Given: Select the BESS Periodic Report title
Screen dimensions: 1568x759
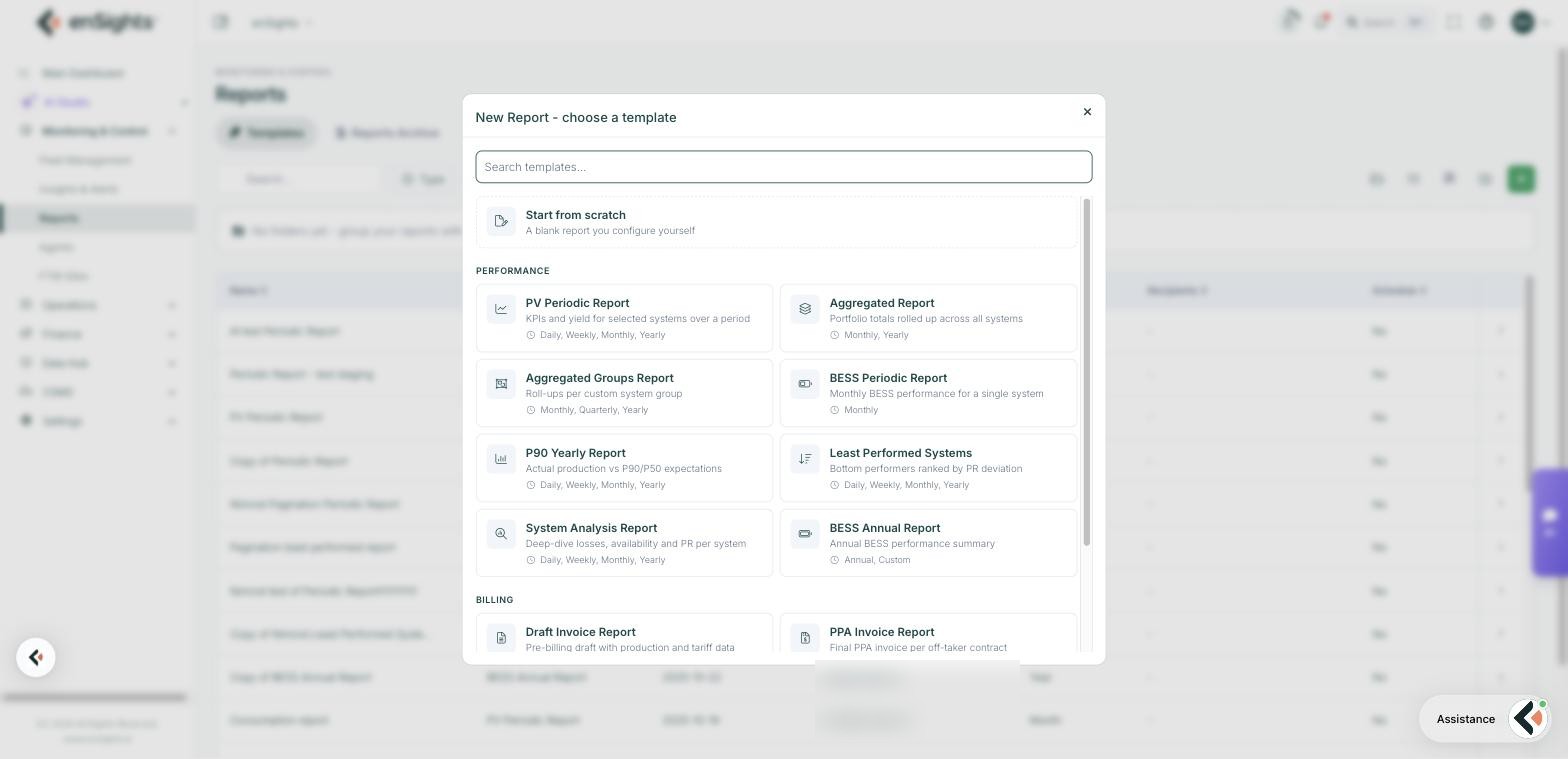Looking at the screenshot, I should click(888, 378).
